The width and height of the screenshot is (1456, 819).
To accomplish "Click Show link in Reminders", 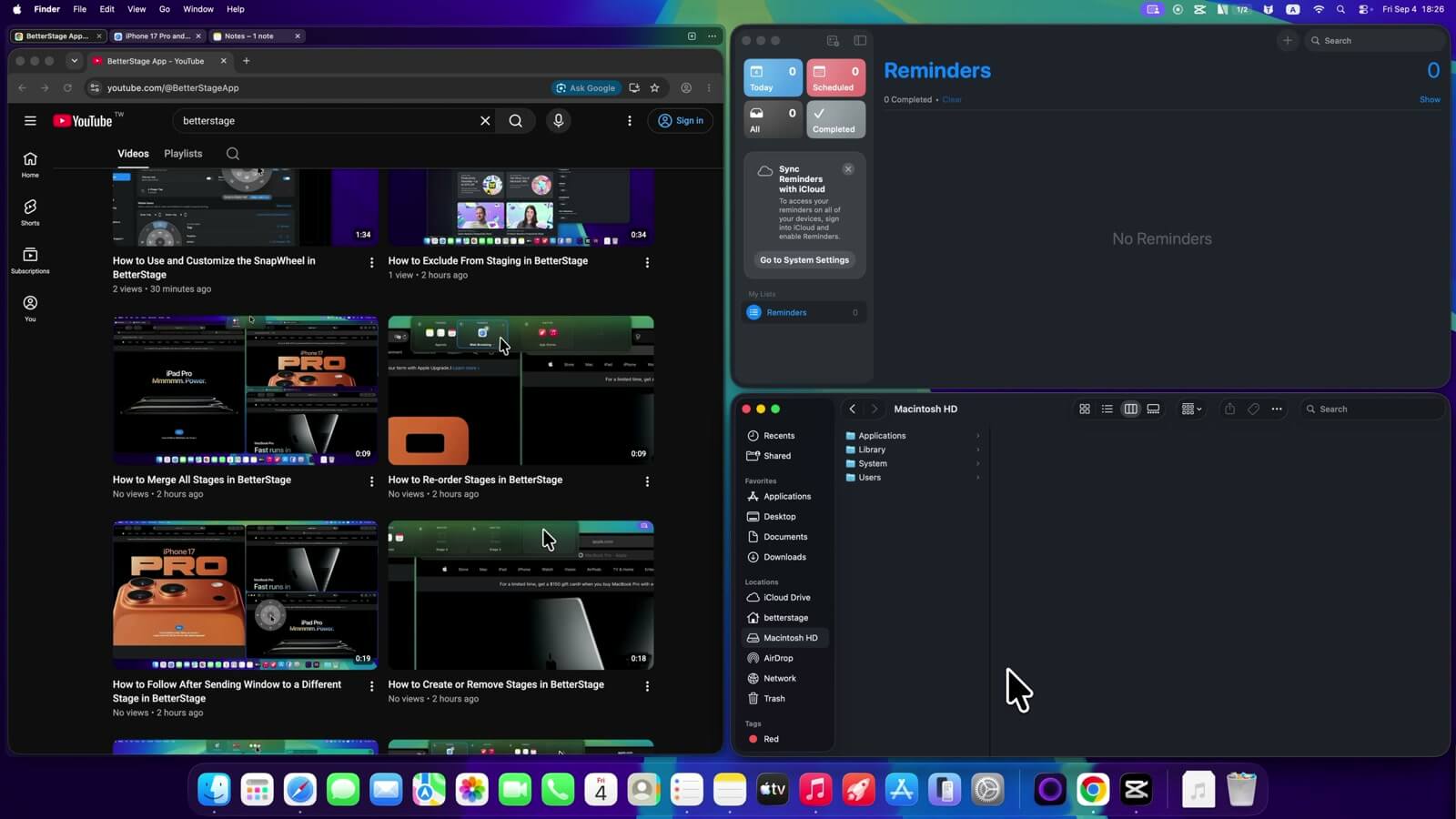I will (1430, 100).
